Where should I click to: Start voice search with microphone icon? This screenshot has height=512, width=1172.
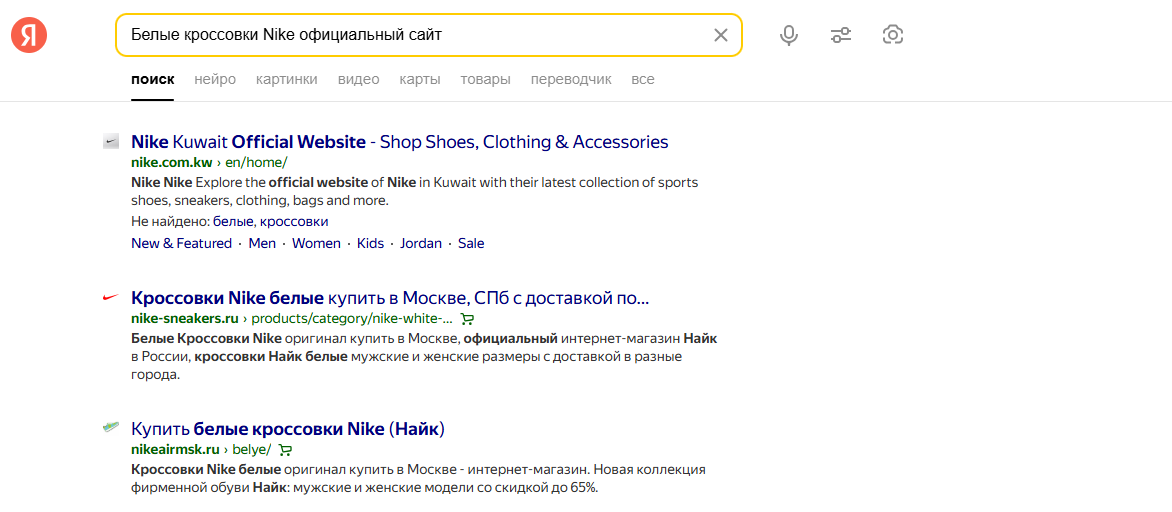[x=789, y=35]
